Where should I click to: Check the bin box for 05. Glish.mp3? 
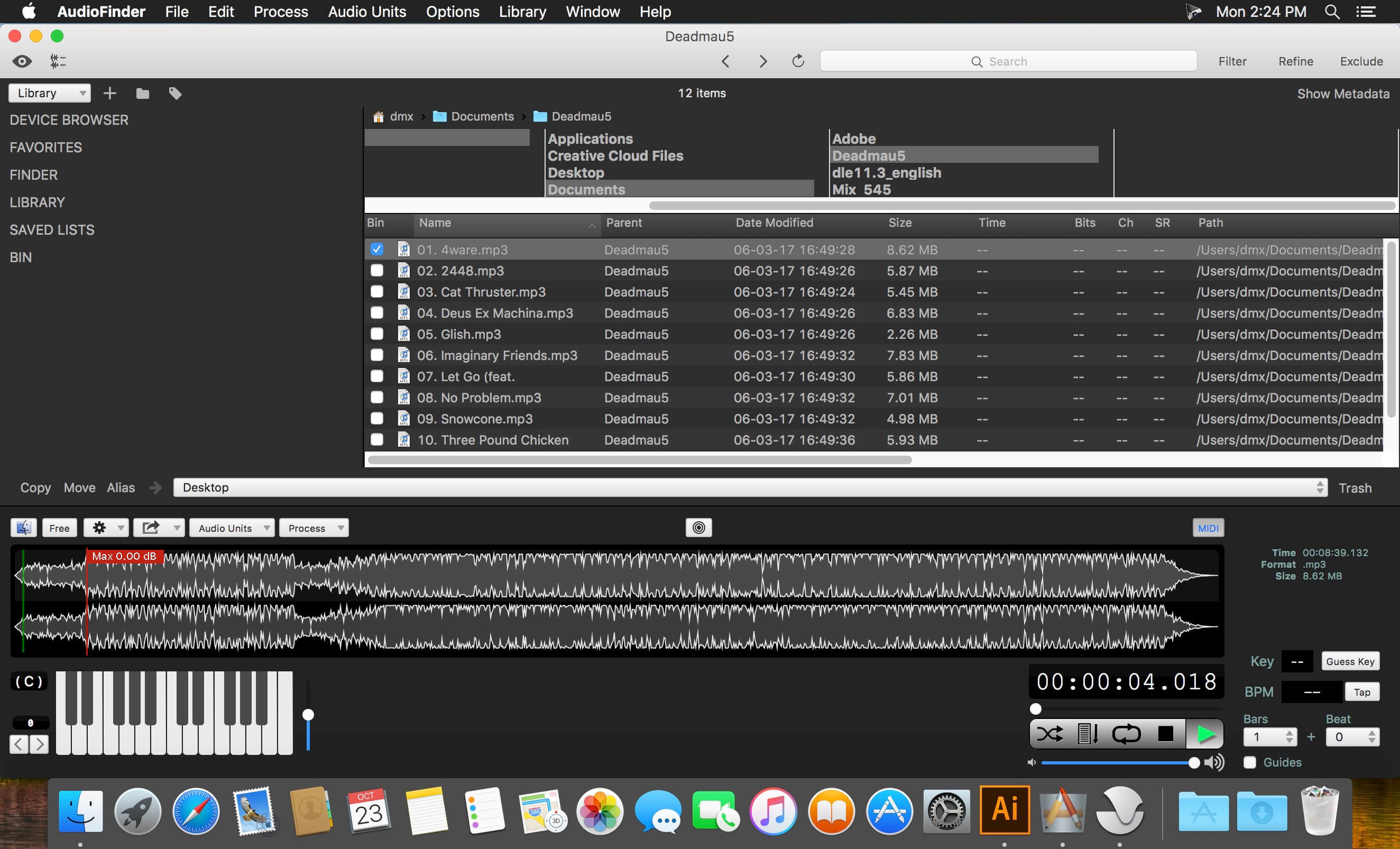[377, 334]
